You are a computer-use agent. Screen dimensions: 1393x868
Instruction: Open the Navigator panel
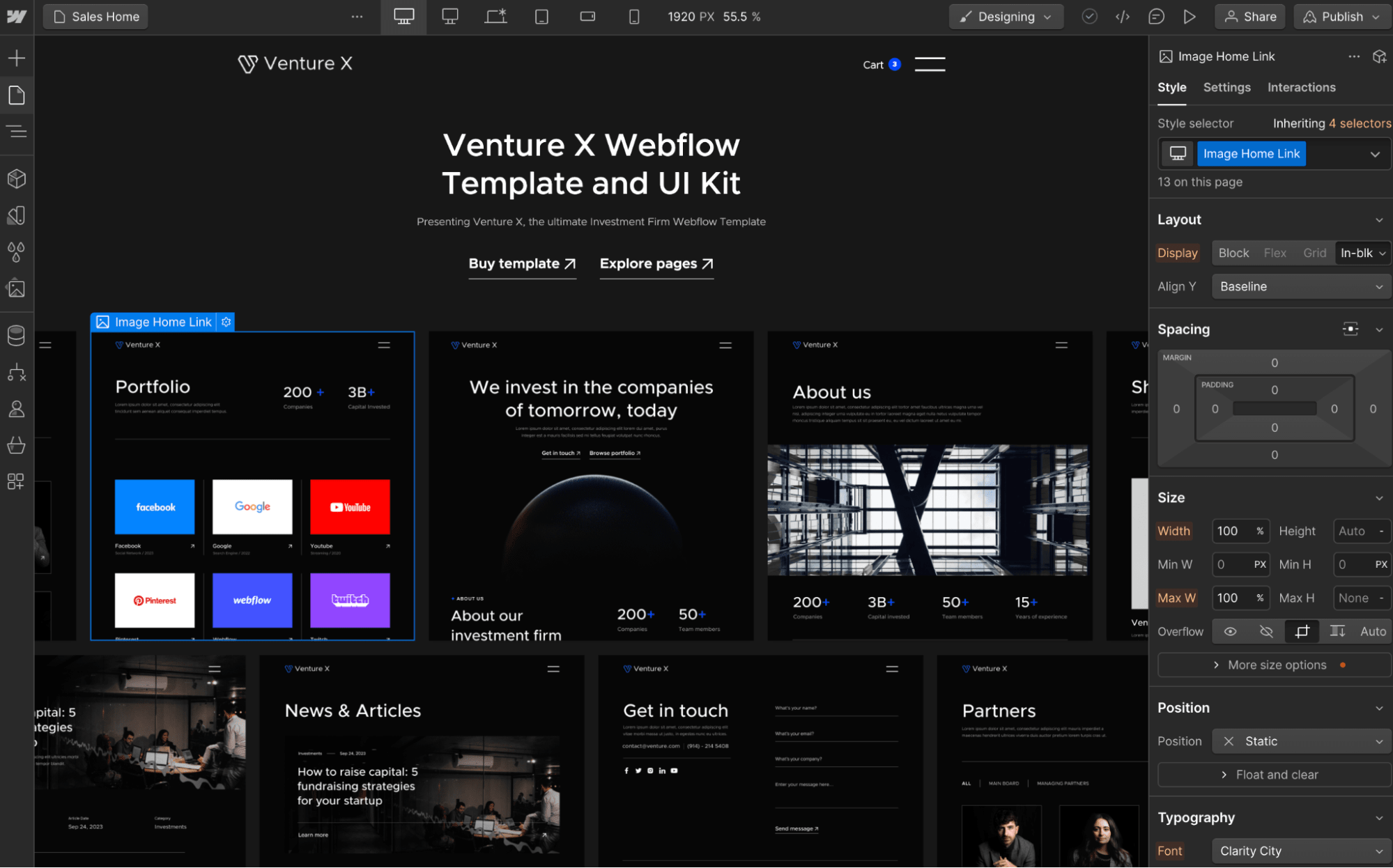[x=17, y=131]
